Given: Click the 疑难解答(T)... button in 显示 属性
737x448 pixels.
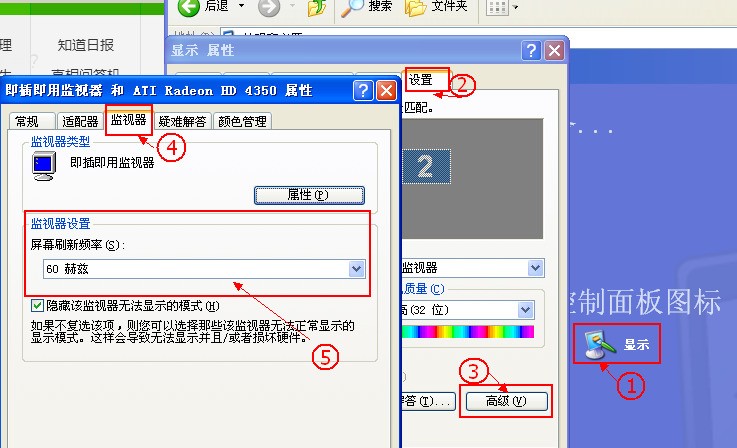Looking at the screenshot, I should coord(428,401).
